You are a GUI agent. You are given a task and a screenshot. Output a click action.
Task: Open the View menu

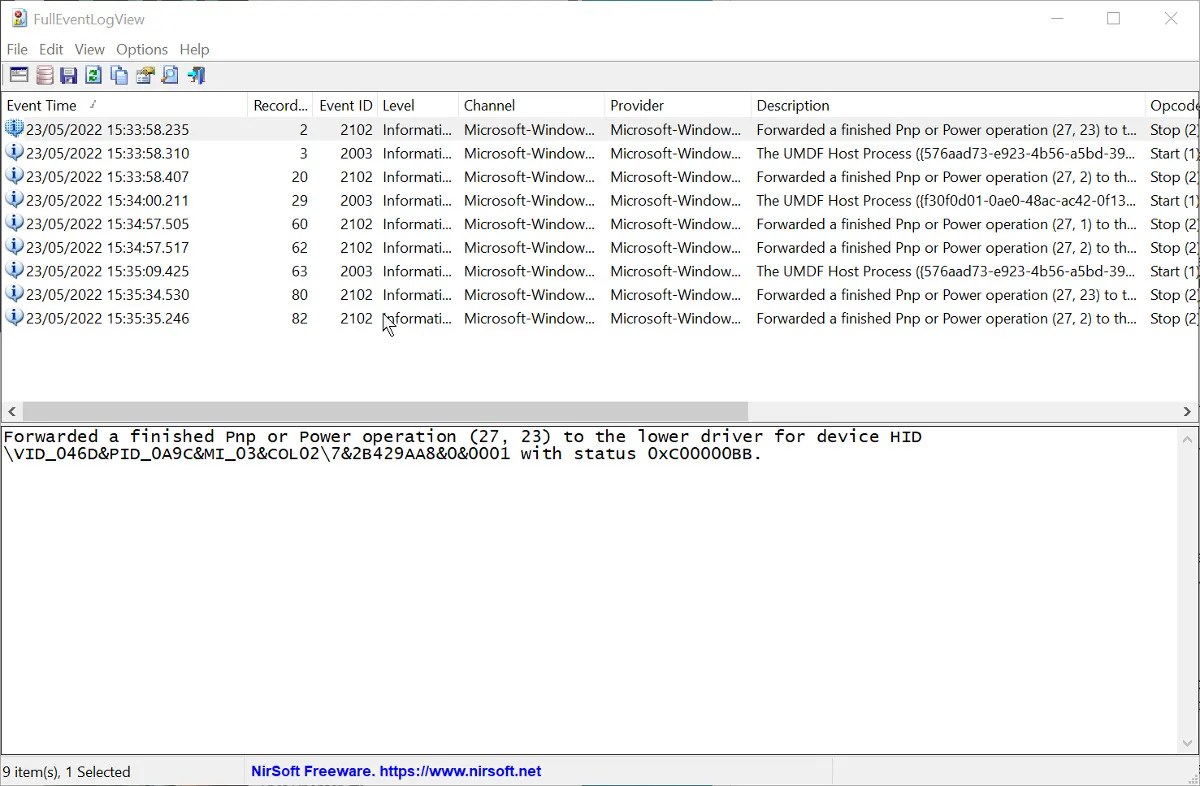[x=89, y=49]
